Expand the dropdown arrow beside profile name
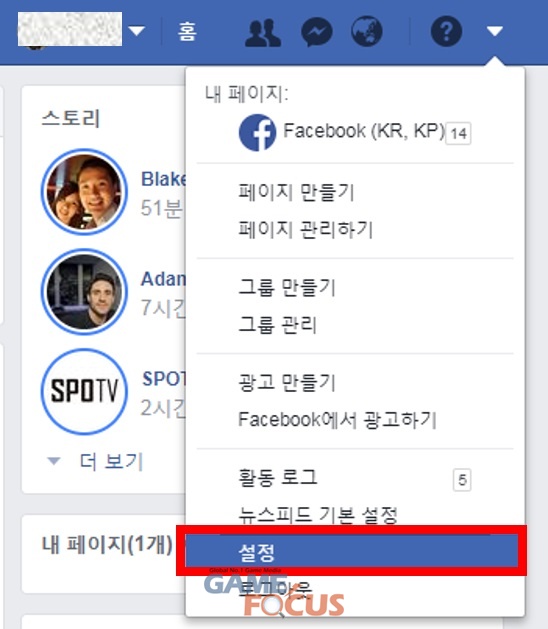 coord(137,31)
